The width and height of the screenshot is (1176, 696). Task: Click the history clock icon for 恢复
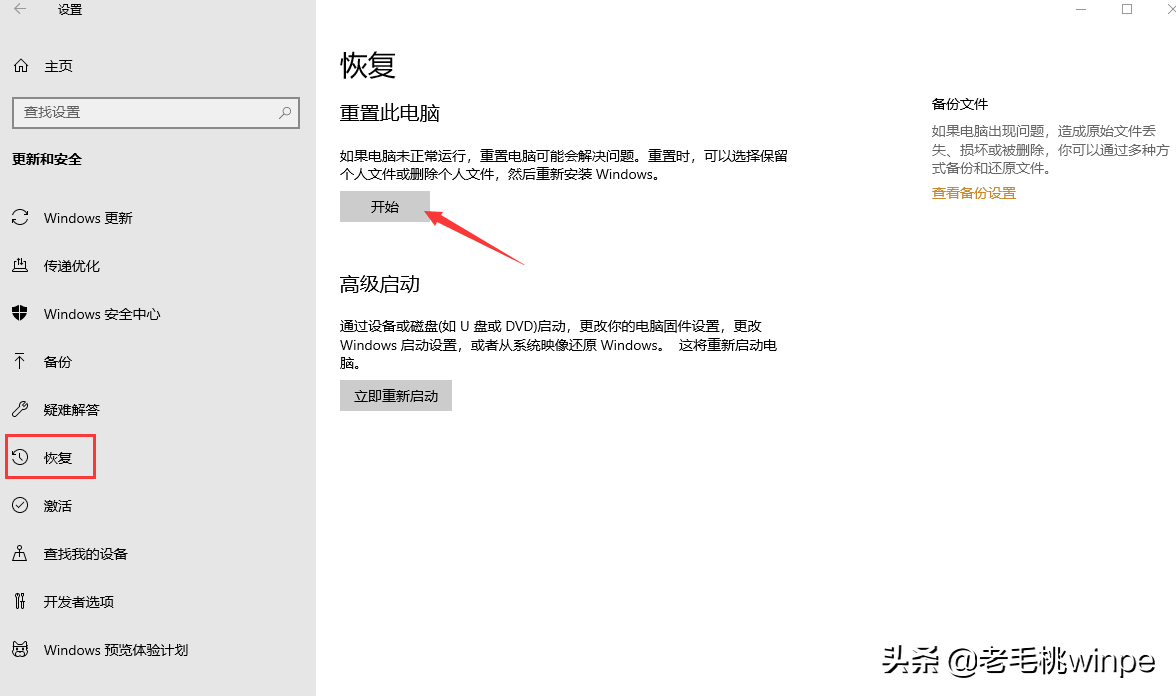point(20,458)
